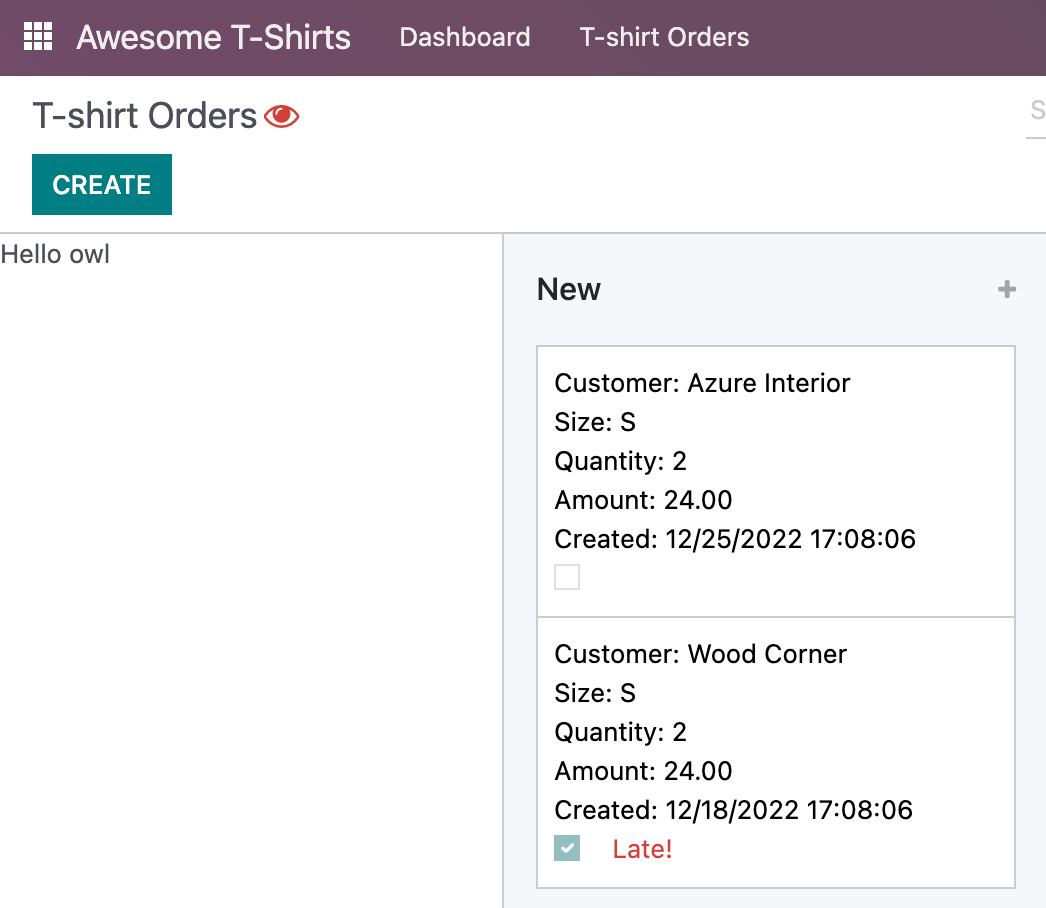The image size is (1046, 908).
Task: Click the red Late! label
Action: [x=642, y=849]
